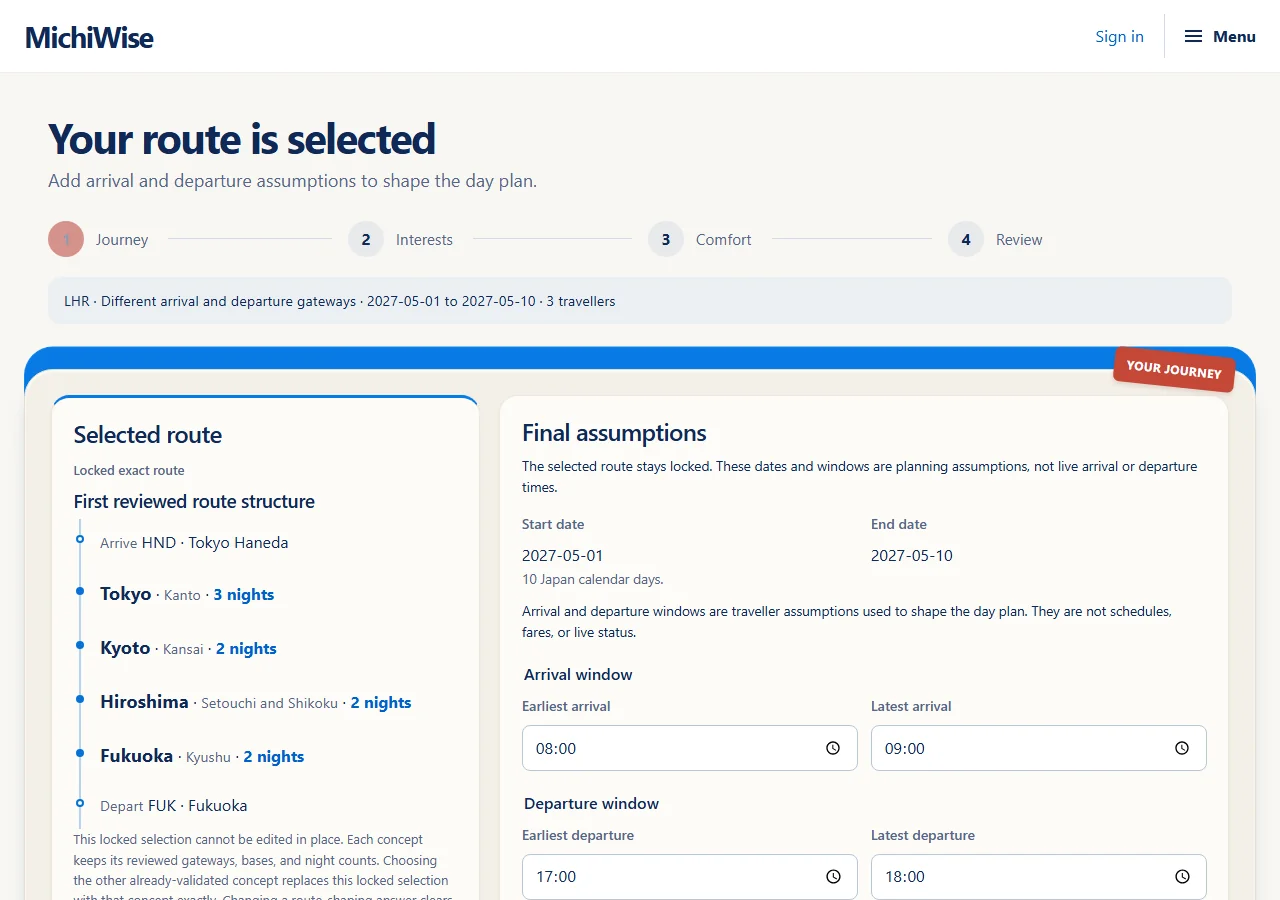Go to step 1 Journey
1280x900 pixels.
98,239
